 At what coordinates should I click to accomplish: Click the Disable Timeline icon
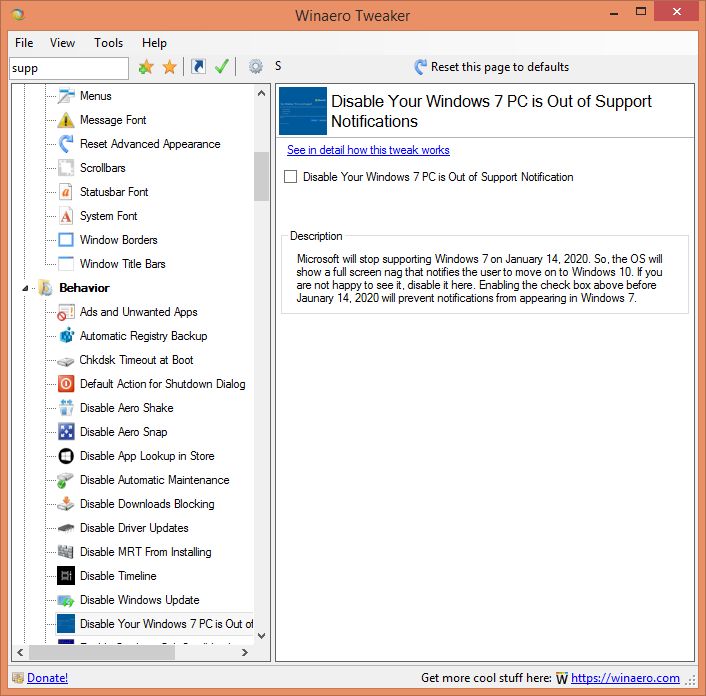coord(66,576)
